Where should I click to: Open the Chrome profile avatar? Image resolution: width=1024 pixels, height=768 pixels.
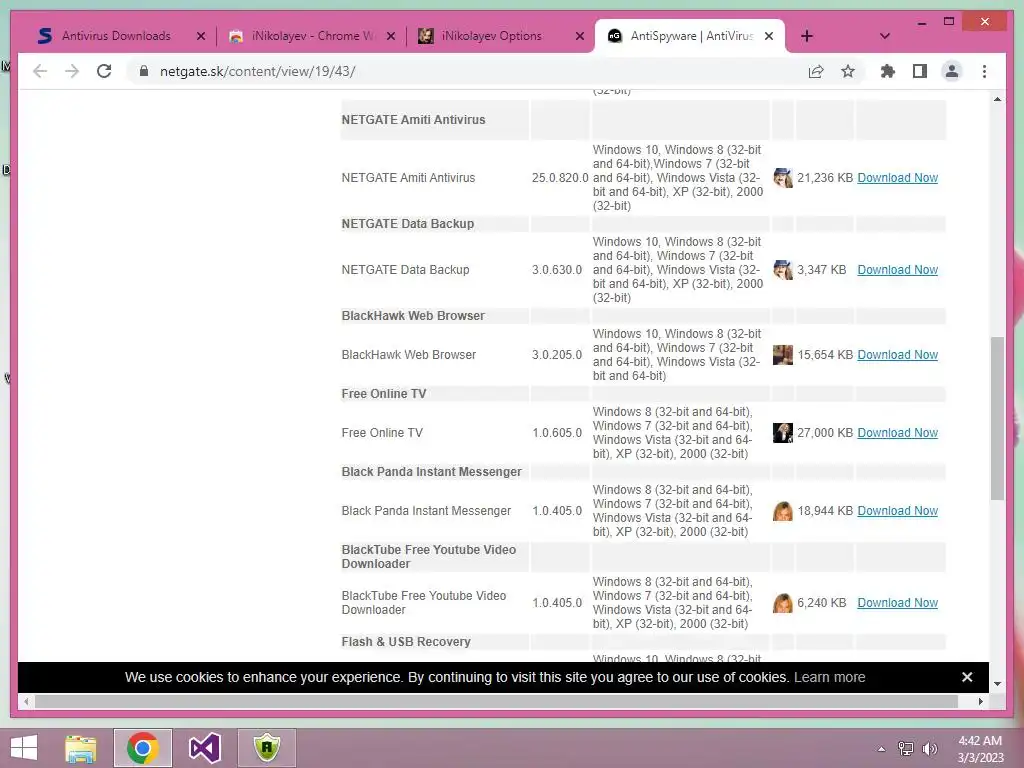pos(952,71)
